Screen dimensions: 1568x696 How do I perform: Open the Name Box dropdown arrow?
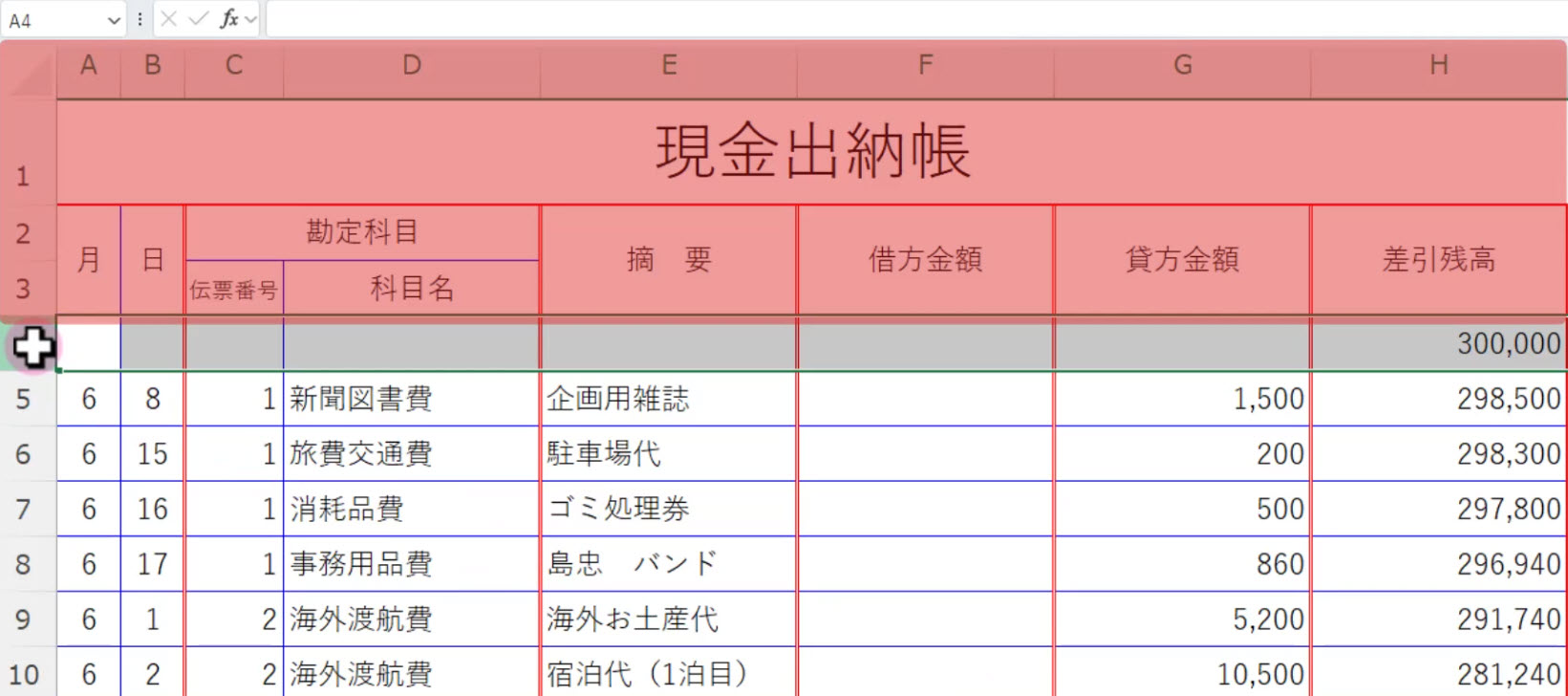(x=114, y=20)
